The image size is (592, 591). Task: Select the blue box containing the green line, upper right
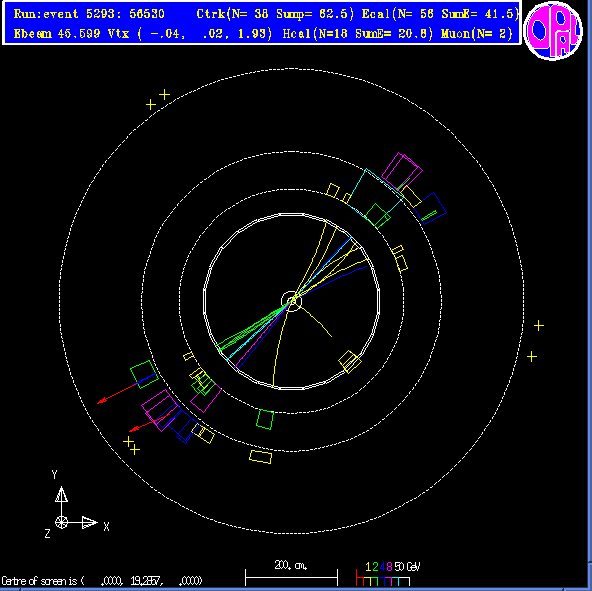coord(430,208)
